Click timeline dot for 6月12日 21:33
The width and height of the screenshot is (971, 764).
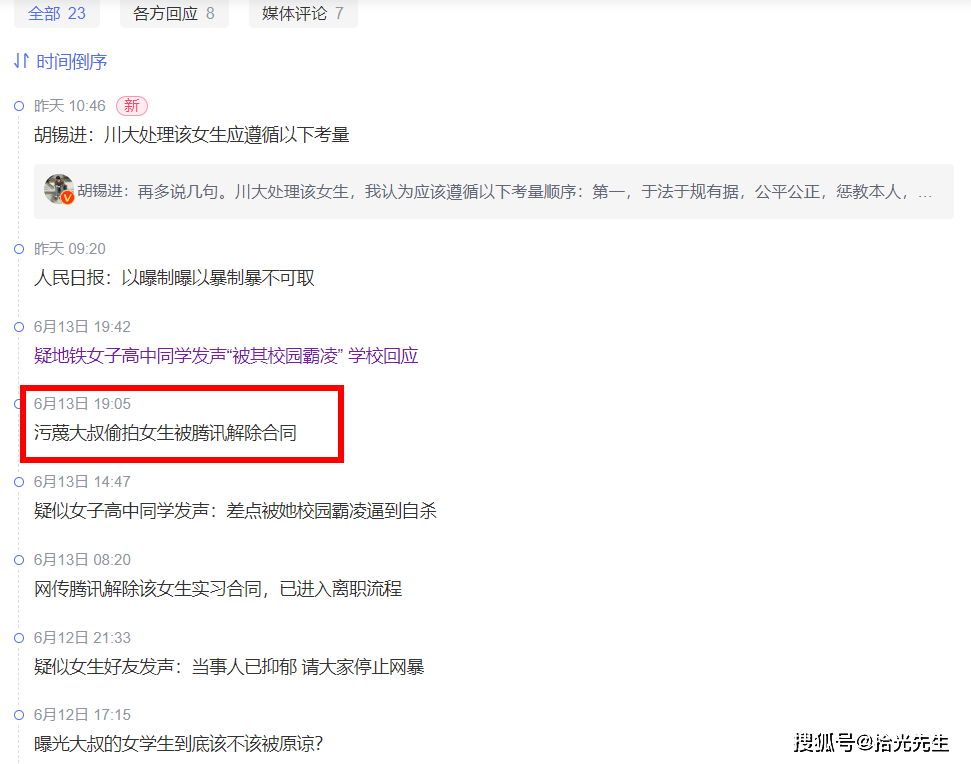[x=19, y=638]
